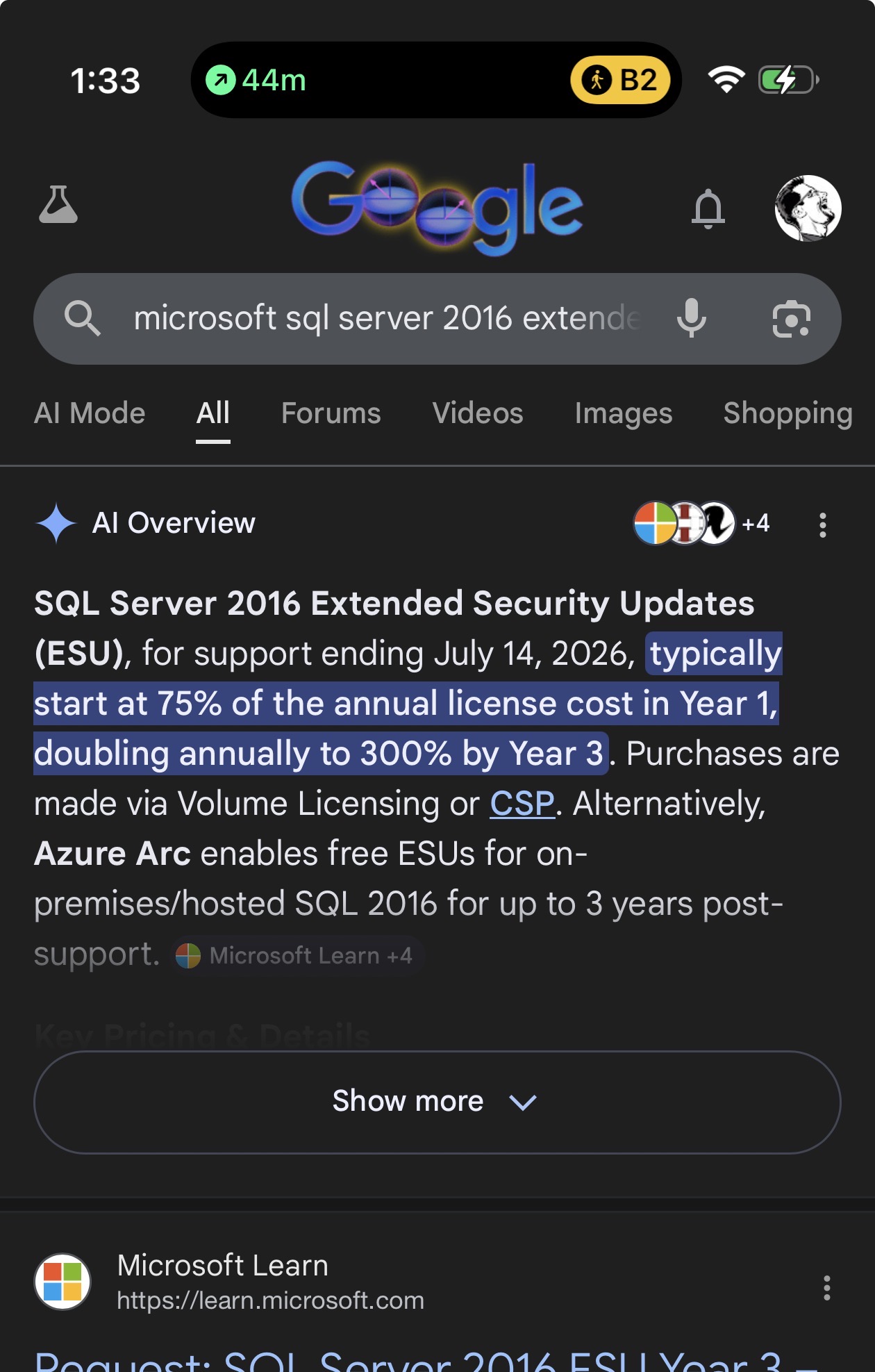The width and height of the screenshot is (875, 1372).
Task: Tap the Google doodle logo
Action: click(x=437, y=207)
